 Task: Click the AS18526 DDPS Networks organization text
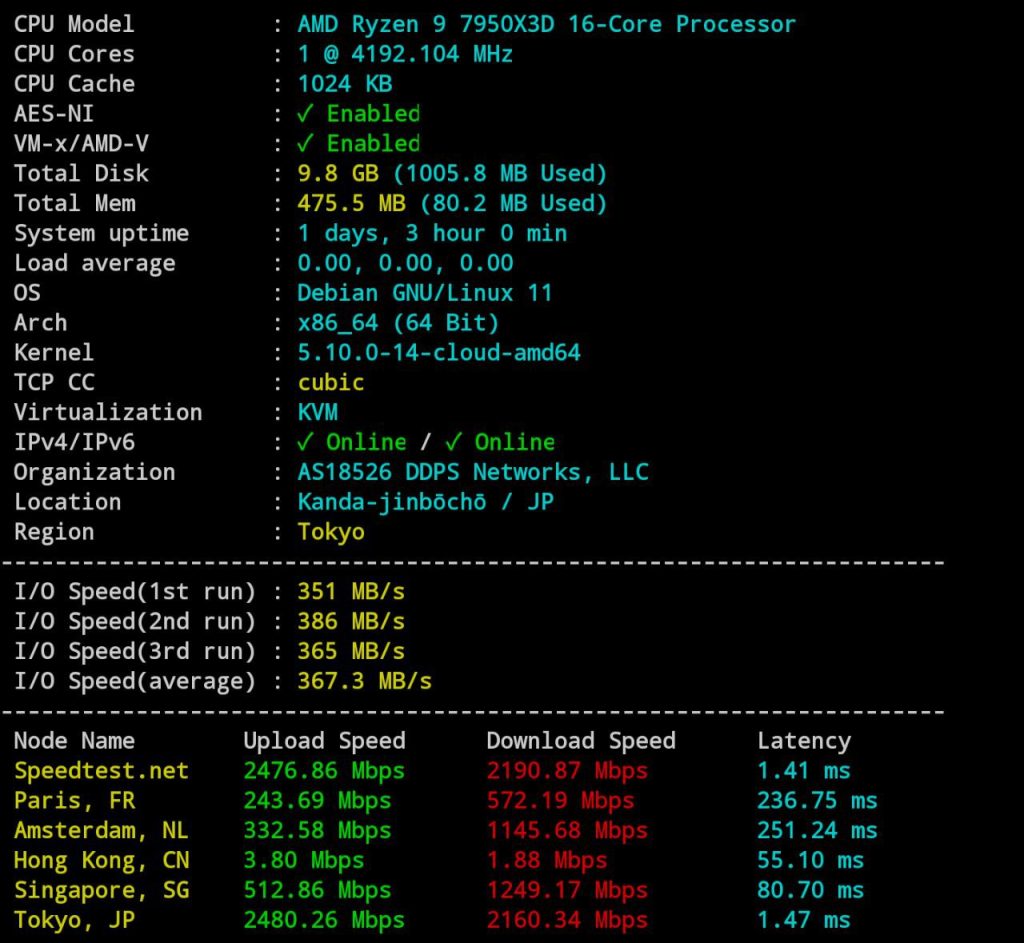coord(473,473)
